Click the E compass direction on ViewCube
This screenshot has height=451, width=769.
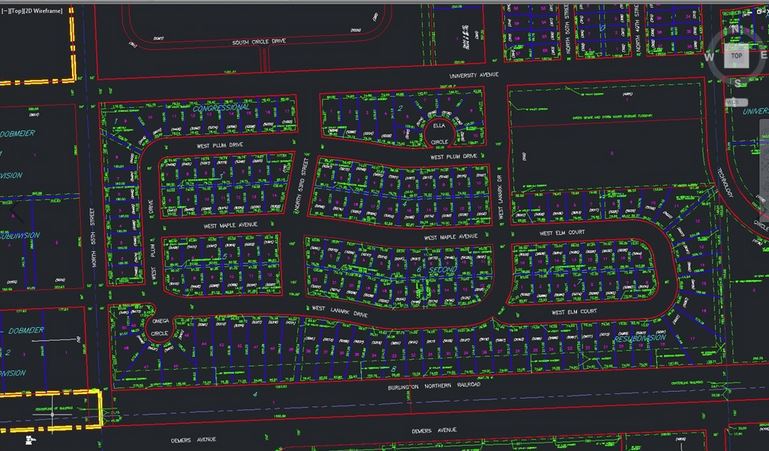pos(764,57)
